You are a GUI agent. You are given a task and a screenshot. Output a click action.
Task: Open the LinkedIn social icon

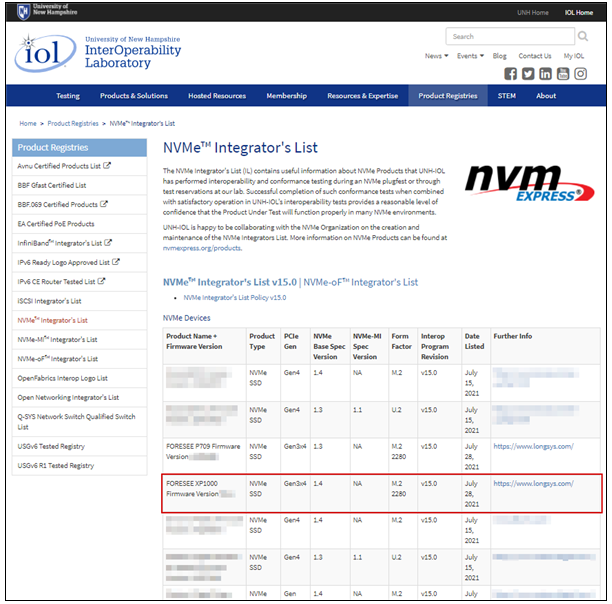click(x=545, y=73)
